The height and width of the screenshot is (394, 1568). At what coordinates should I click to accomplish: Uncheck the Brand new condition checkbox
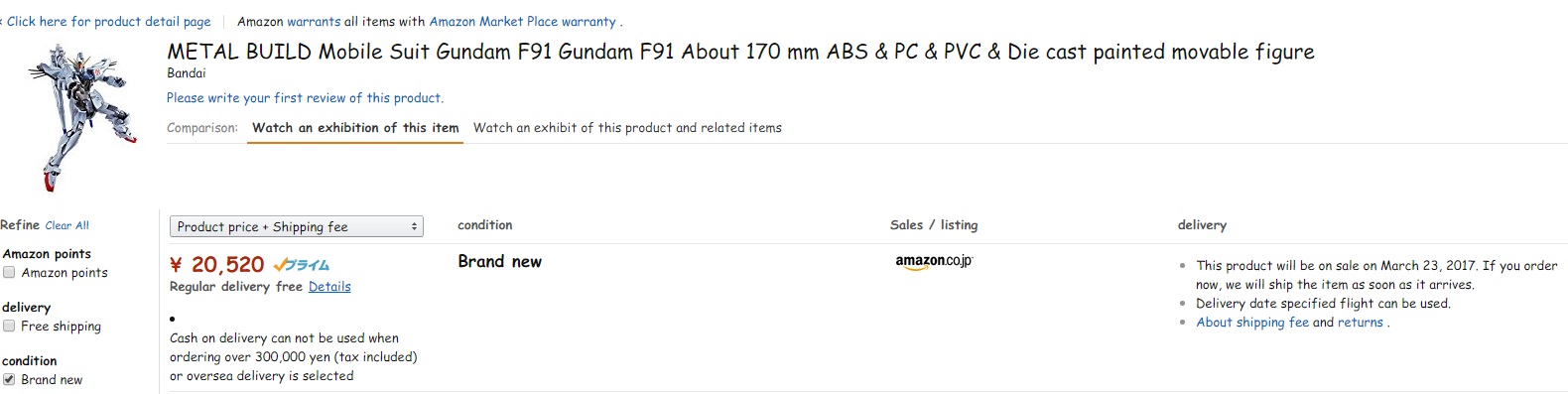click(x=9, y=379)
